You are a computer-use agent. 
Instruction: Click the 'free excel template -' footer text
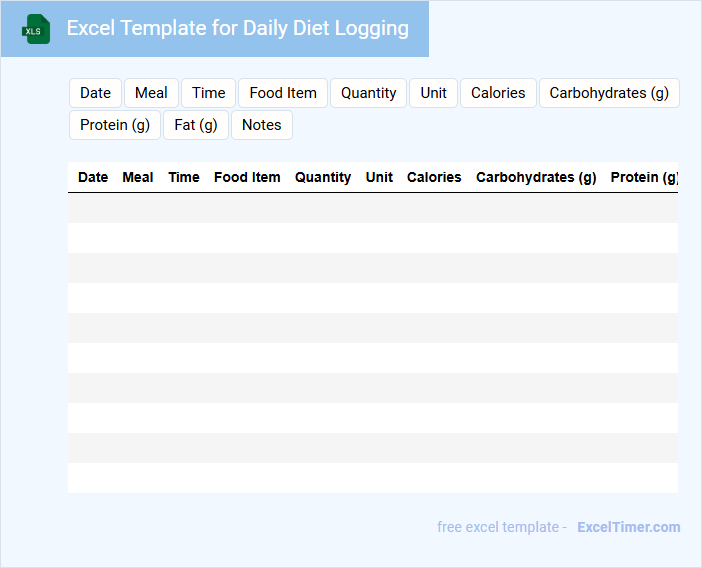[x=502, y=527]
